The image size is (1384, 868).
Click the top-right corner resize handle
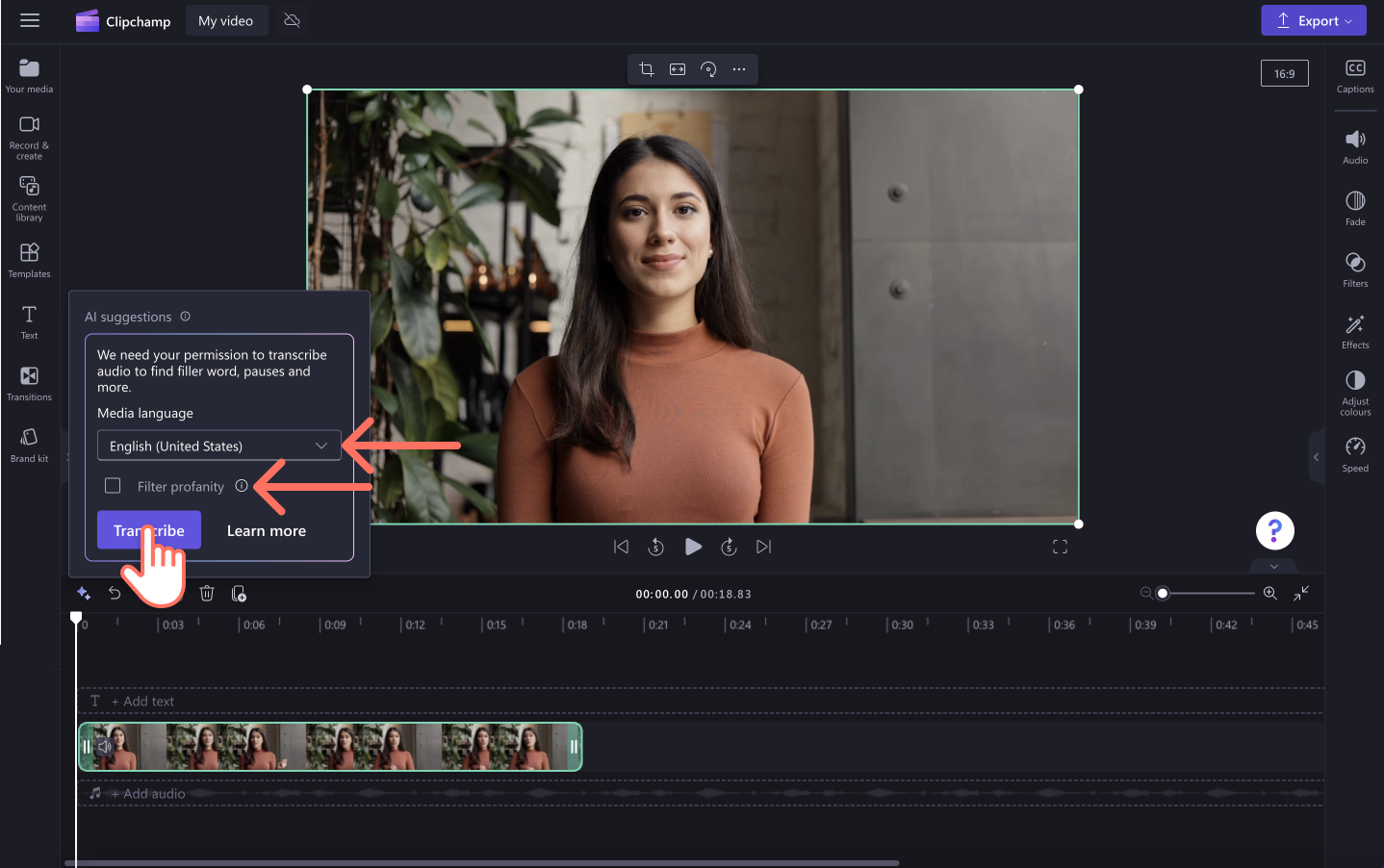pyautogui.click(x=1079, y=89)
